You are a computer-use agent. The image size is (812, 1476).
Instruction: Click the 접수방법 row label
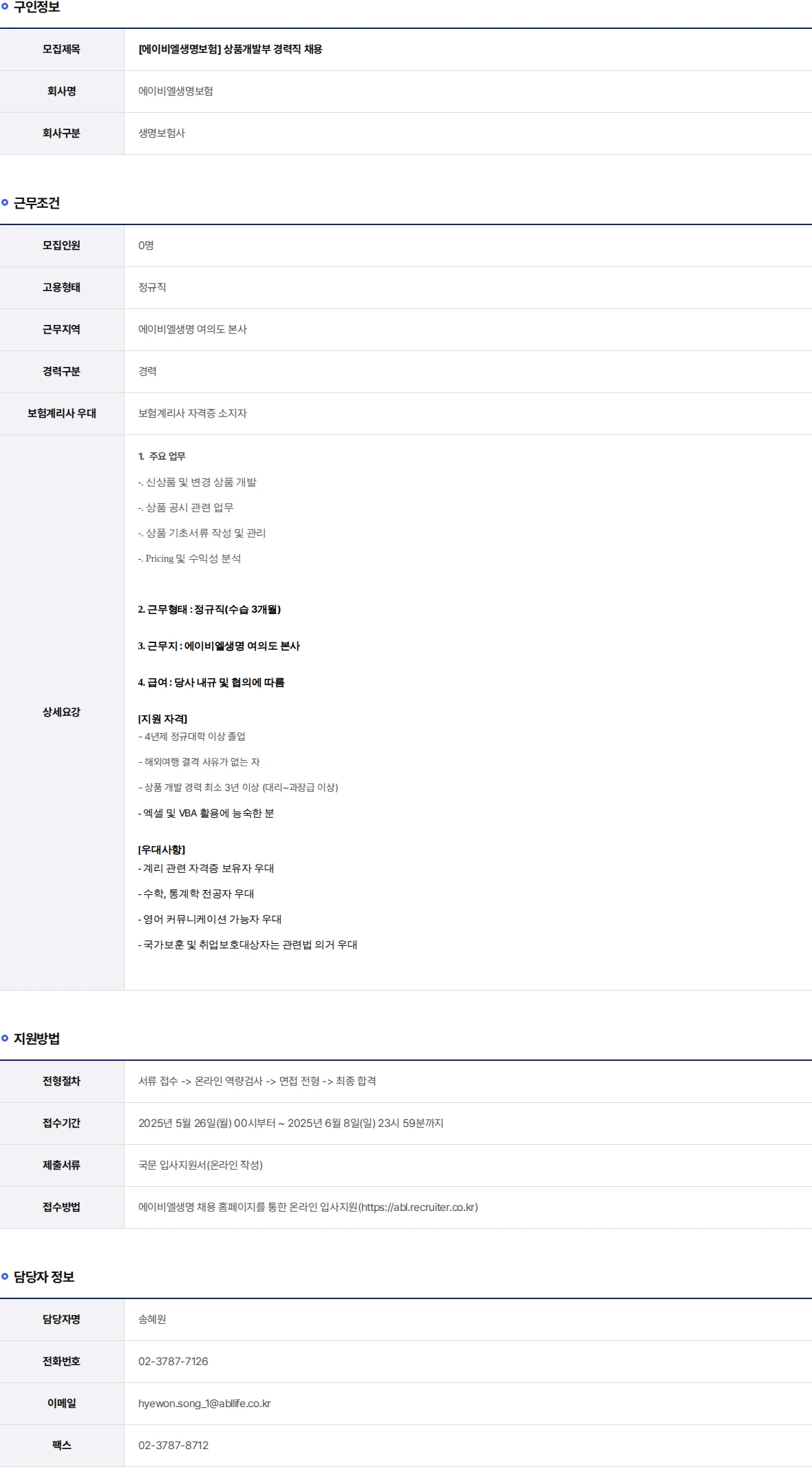click(61, 1208)
